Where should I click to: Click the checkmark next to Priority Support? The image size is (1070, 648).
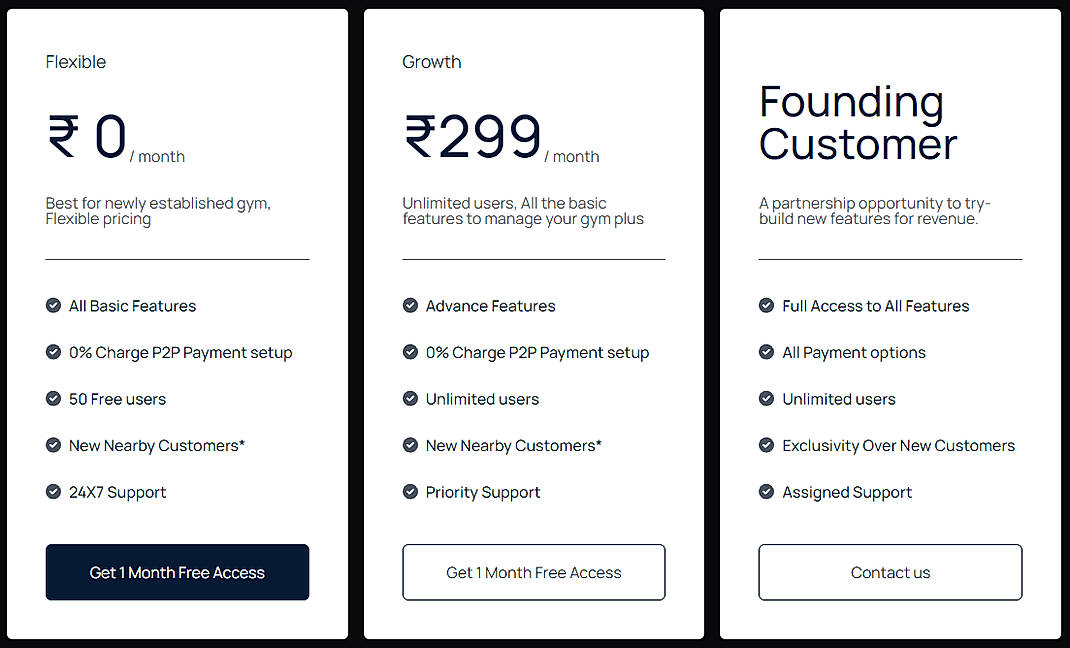click(410, 492)
